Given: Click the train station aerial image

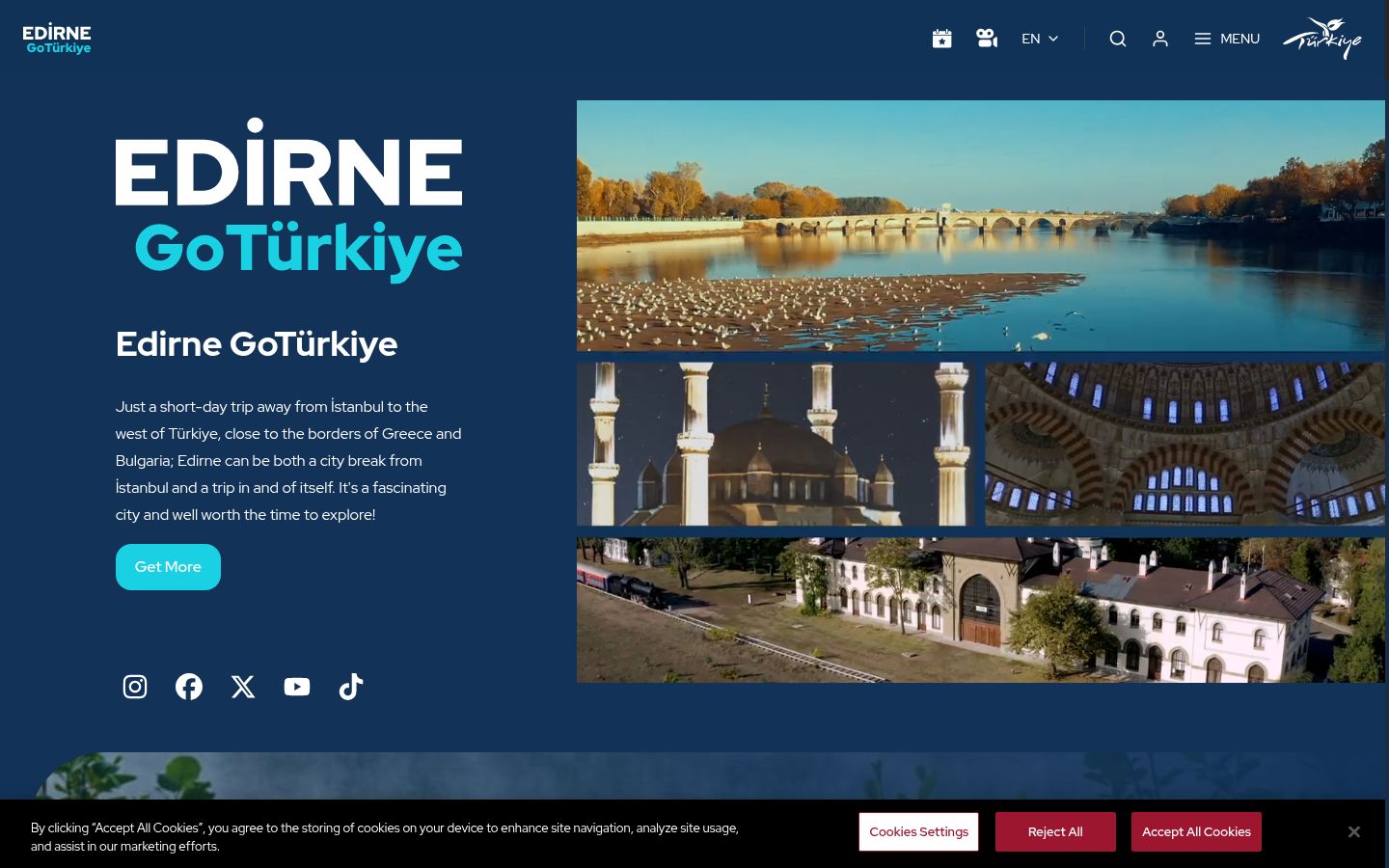Looking at the screenshot, I should click(980, 610).
